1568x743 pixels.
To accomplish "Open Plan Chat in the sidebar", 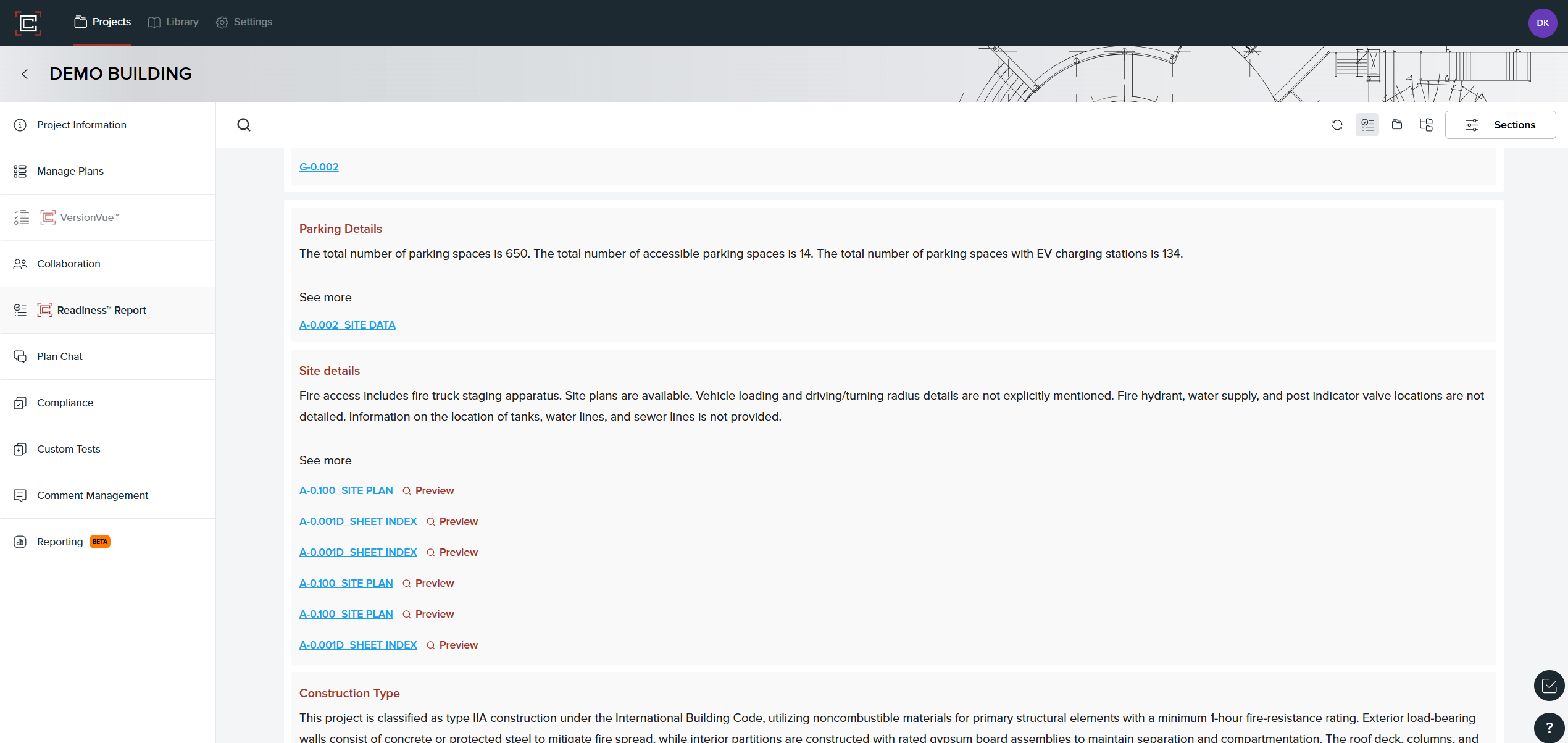I will point(59,356).
